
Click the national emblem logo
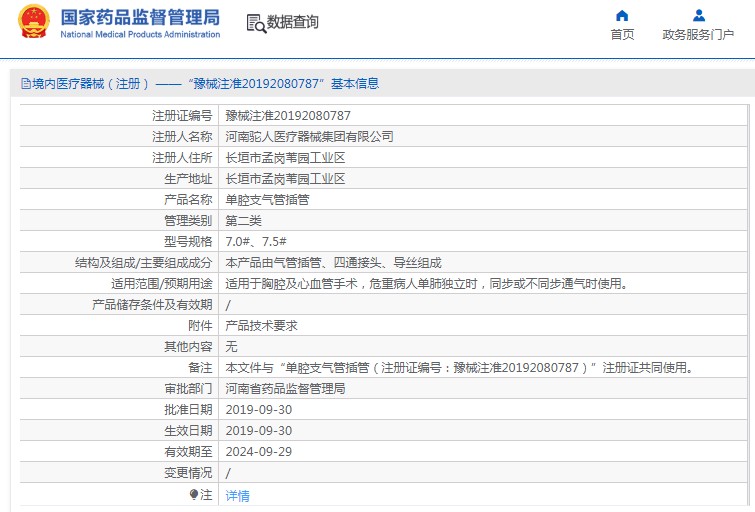[x=34, y=22]
